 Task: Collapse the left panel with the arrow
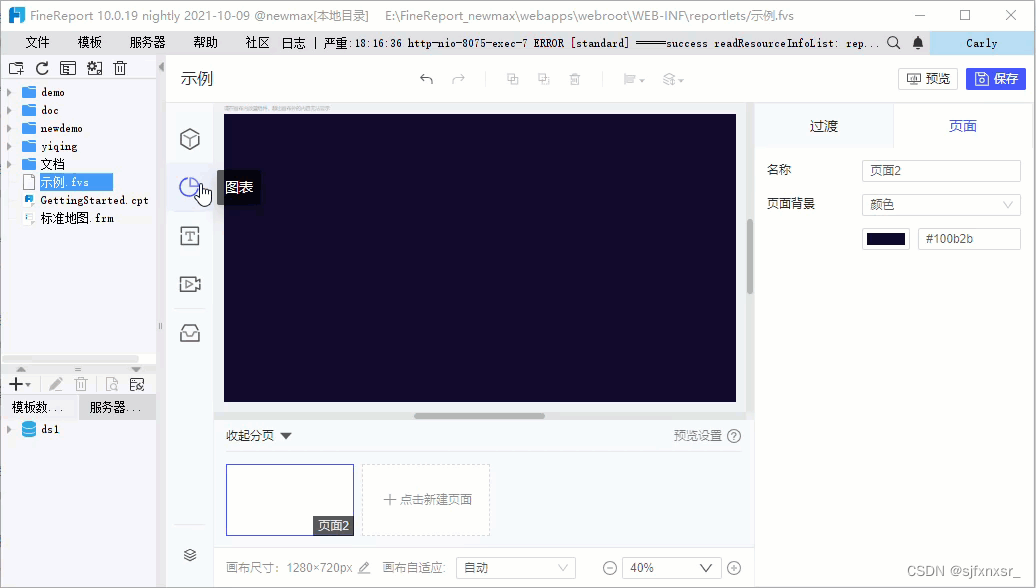point(161,67)
